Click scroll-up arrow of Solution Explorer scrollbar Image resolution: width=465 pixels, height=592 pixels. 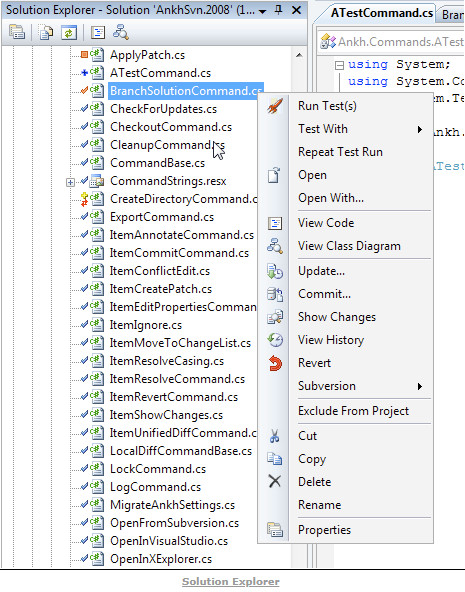point(299,56)
